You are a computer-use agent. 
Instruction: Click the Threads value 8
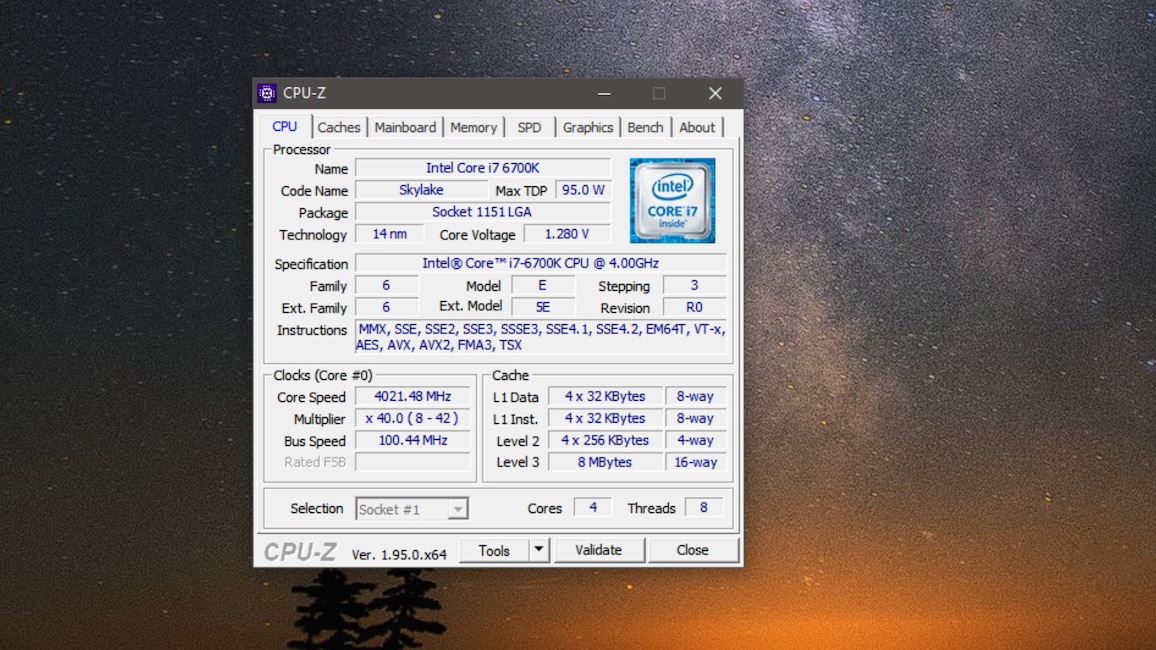point(704,508)
